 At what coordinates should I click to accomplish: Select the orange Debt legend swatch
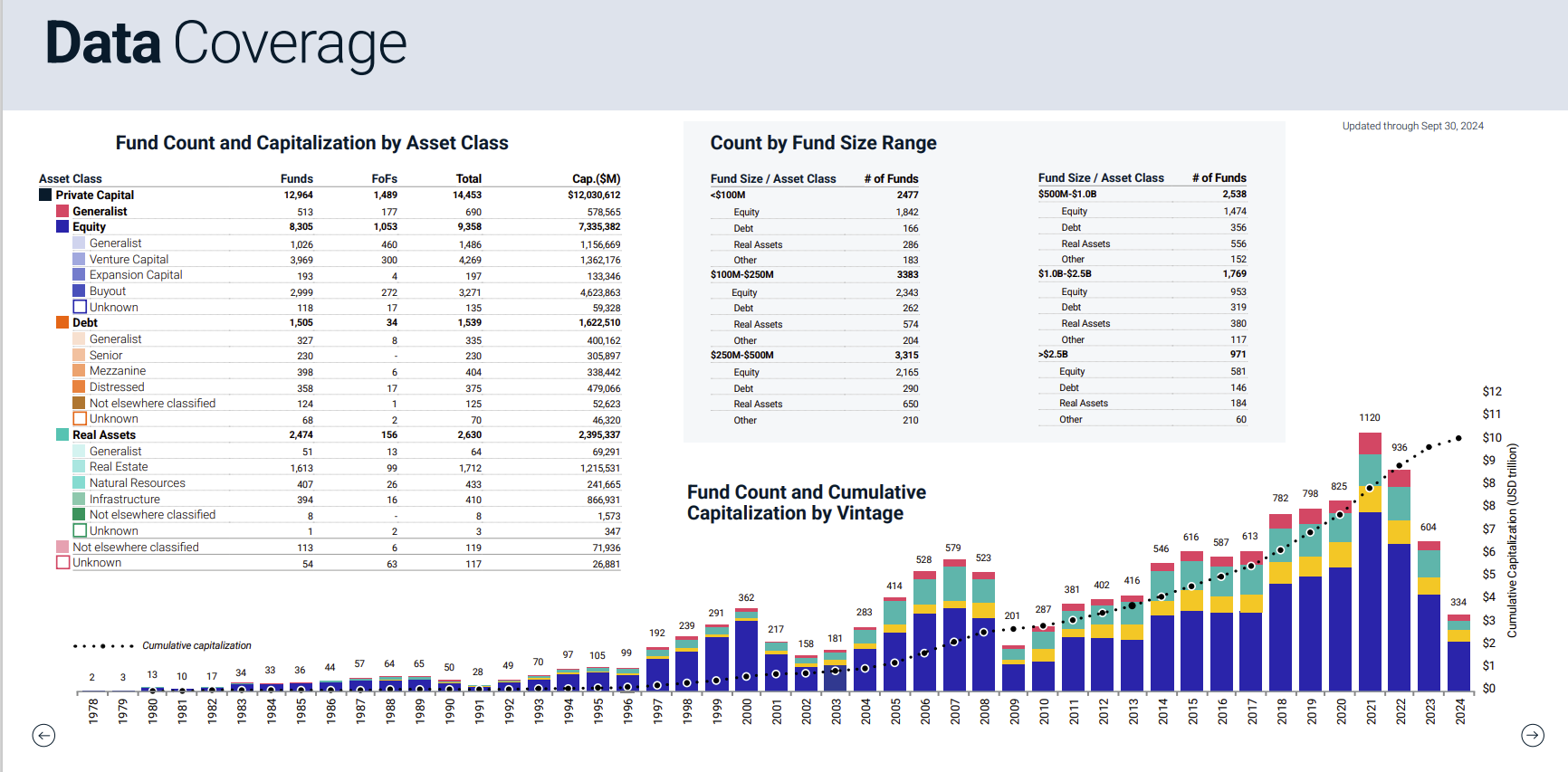tap(62, 323)
